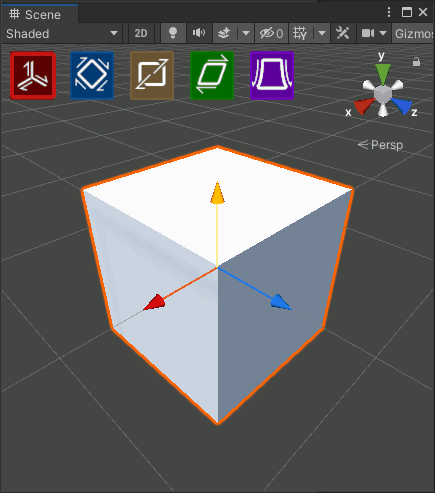
Task: Open the Gizmos menu
Action: [x=413, y=33]
